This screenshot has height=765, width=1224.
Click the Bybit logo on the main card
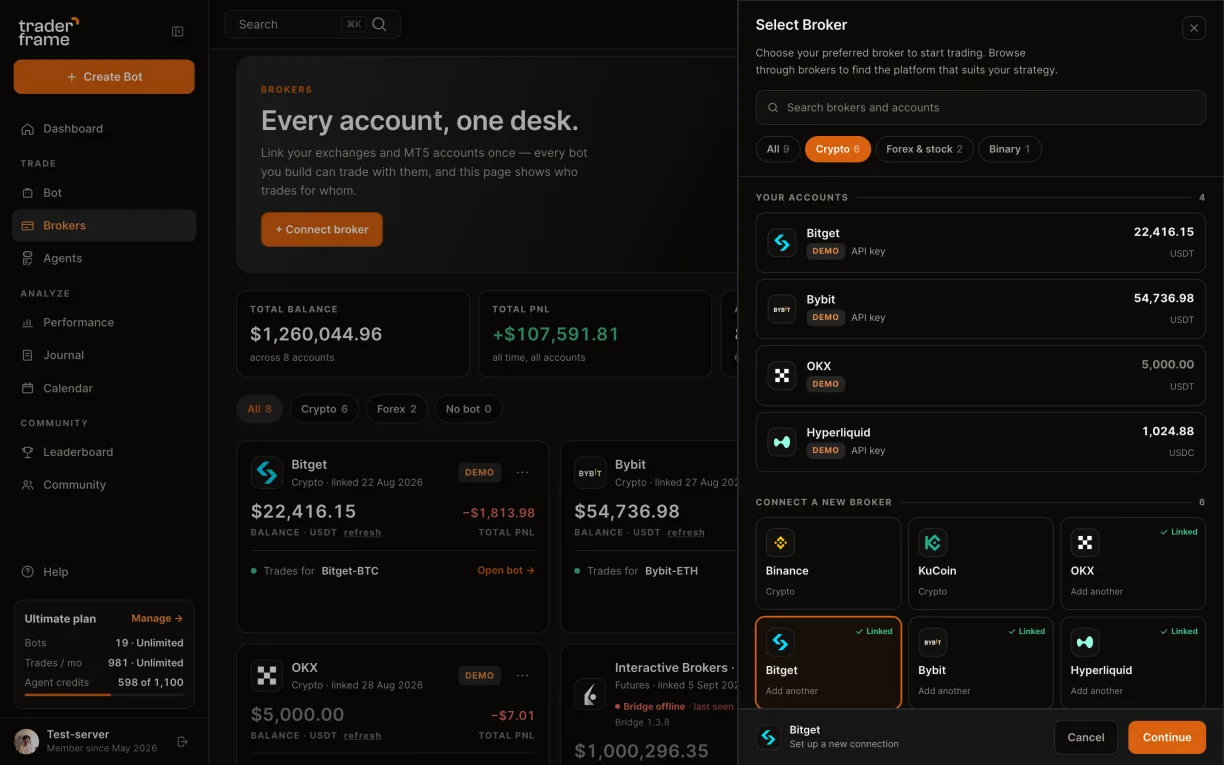590,473
